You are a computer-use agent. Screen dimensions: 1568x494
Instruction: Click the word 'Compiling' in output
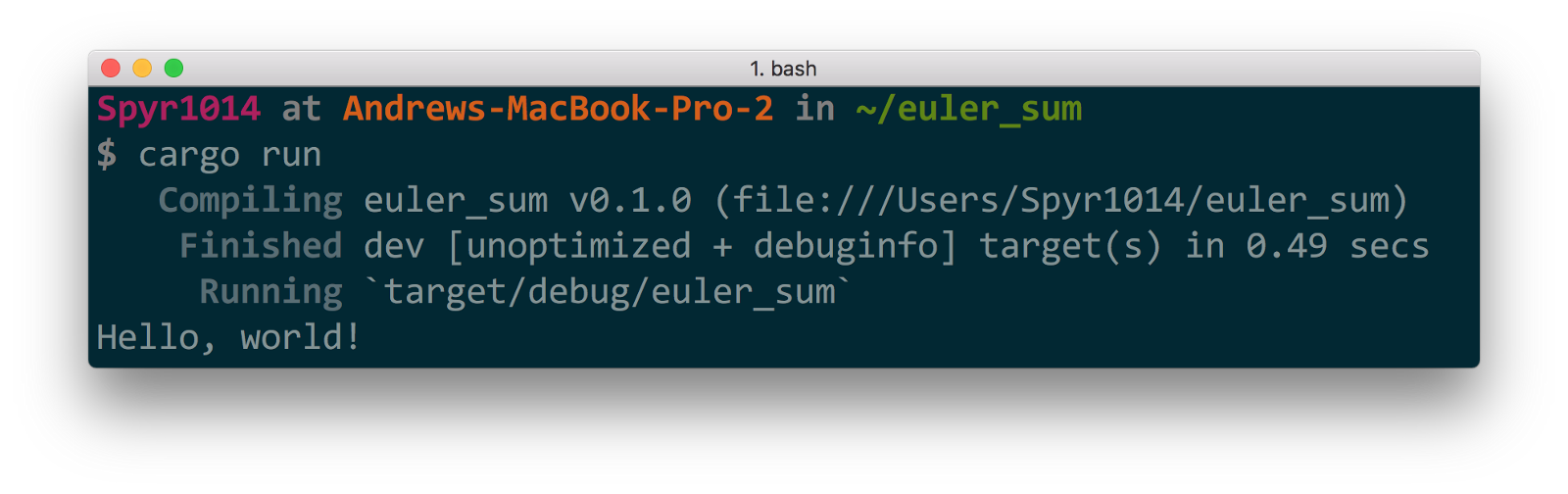[x=251, y=200]
